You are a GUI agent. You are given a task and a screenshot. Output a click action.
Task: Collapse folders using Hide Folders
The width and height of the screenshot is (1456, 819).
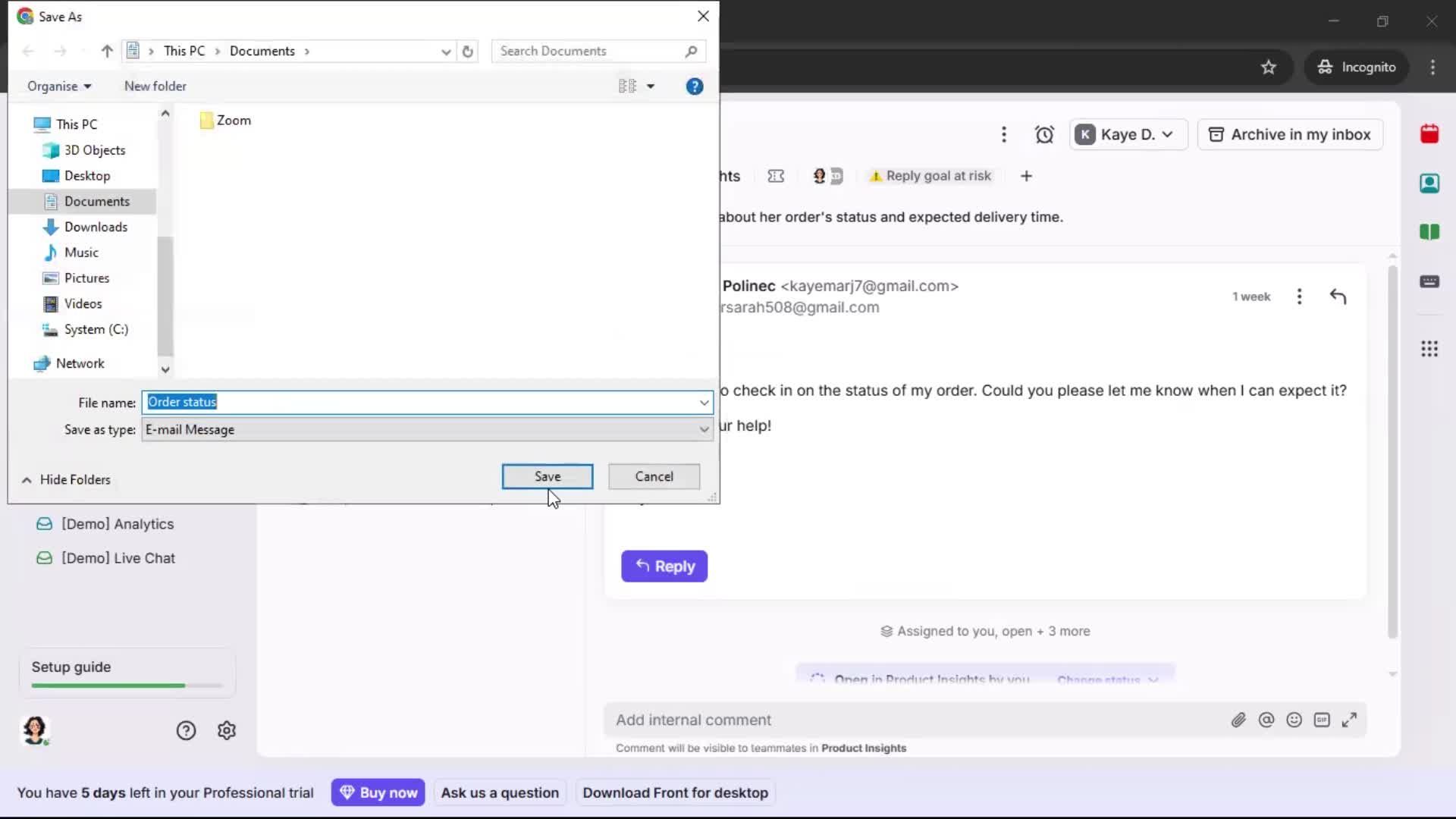tap(66, 479)
